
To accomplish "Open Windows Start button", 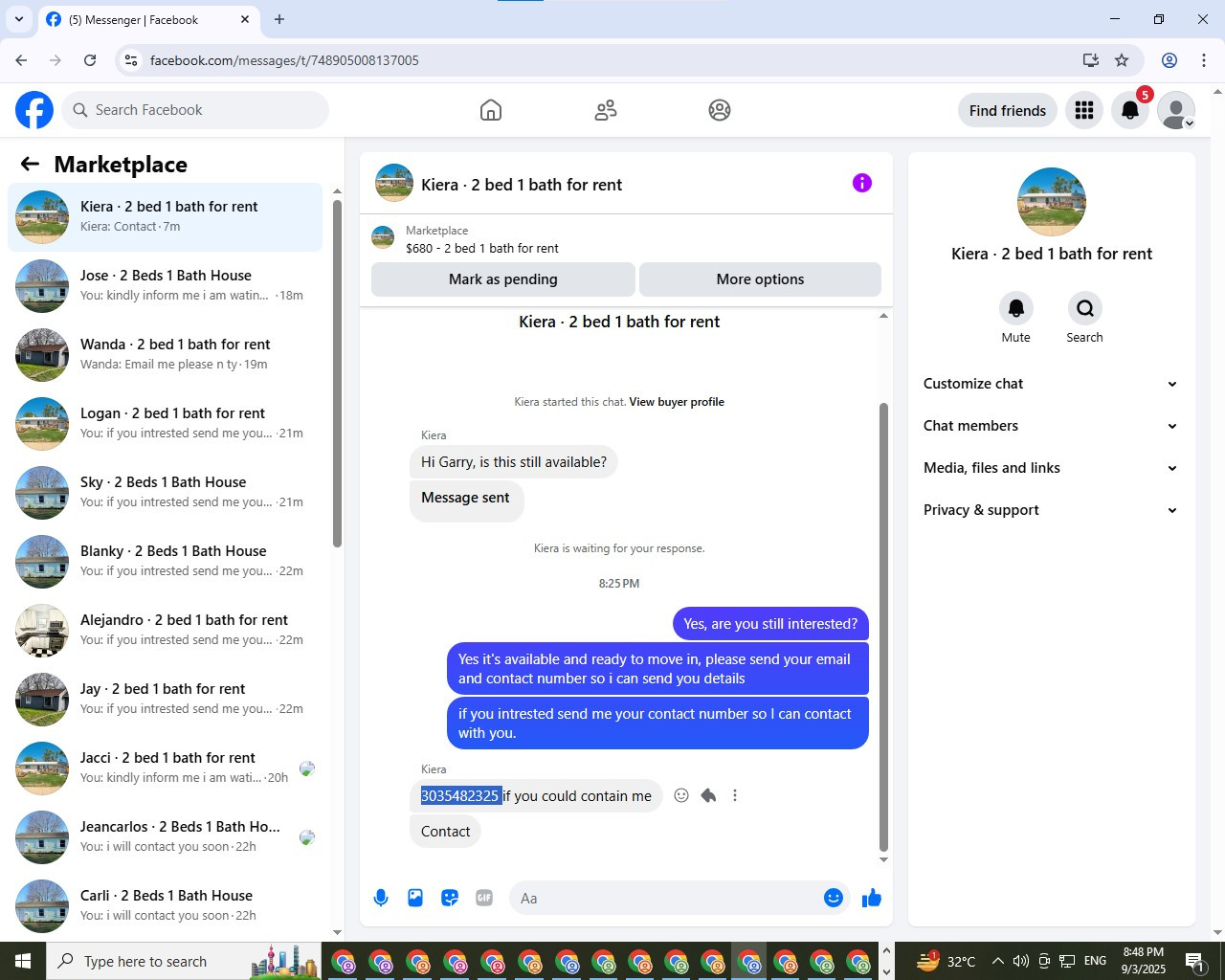I will 23,961.
